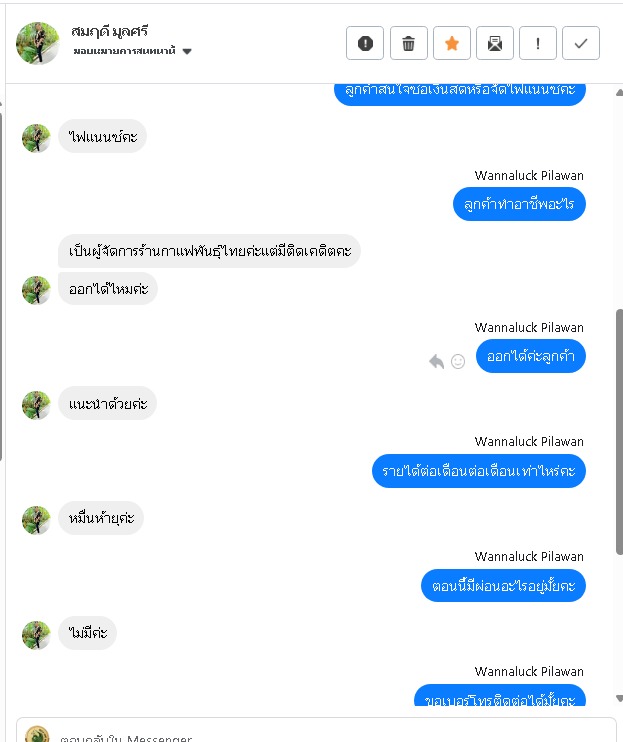Image resolution: width=623 pixels, height=742 pixels.
Task: Open สมฤดี มูลศรี contact name
Action: (109, 31)
